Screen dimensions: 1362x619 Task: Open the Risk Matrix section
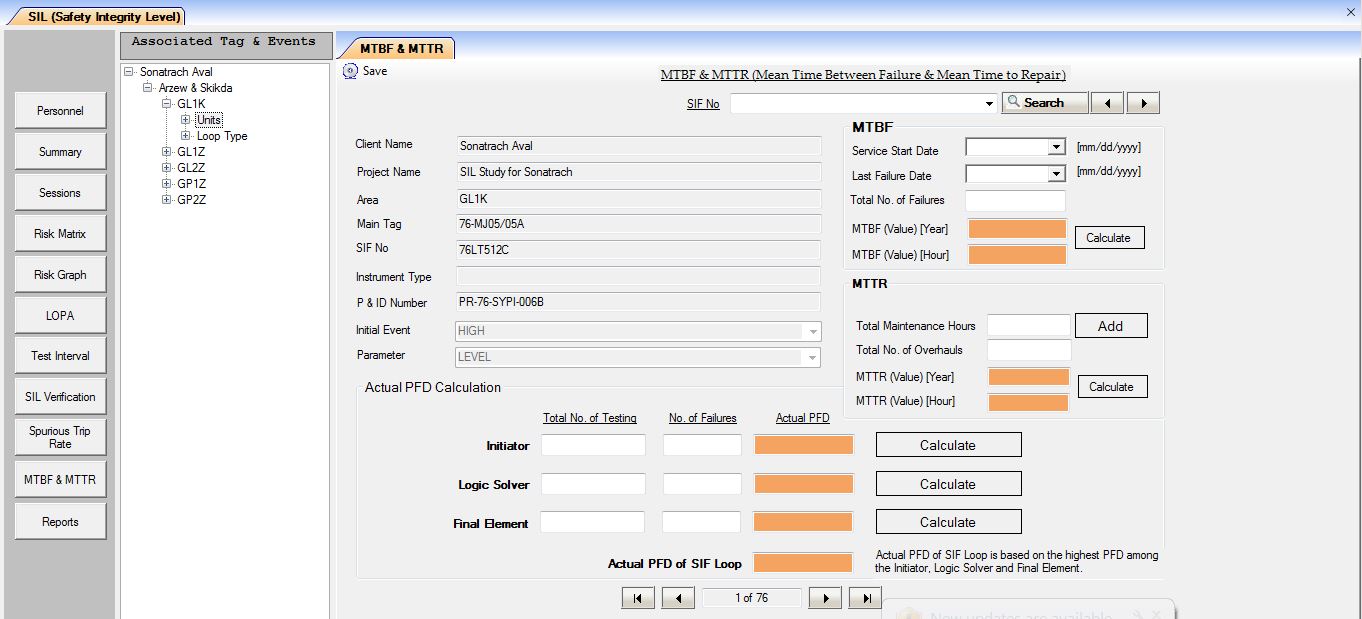(x=60, y=234)
